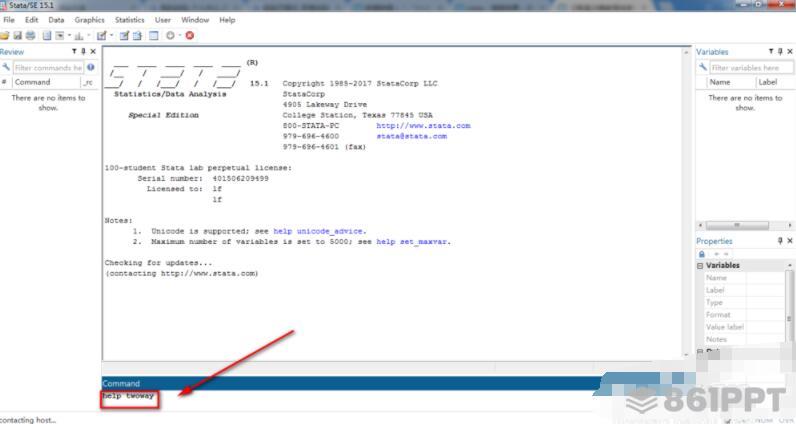This screenshot has height=424, width=796.
Task: Toggle the Properties lock icon
Action: tap(702, 254)
